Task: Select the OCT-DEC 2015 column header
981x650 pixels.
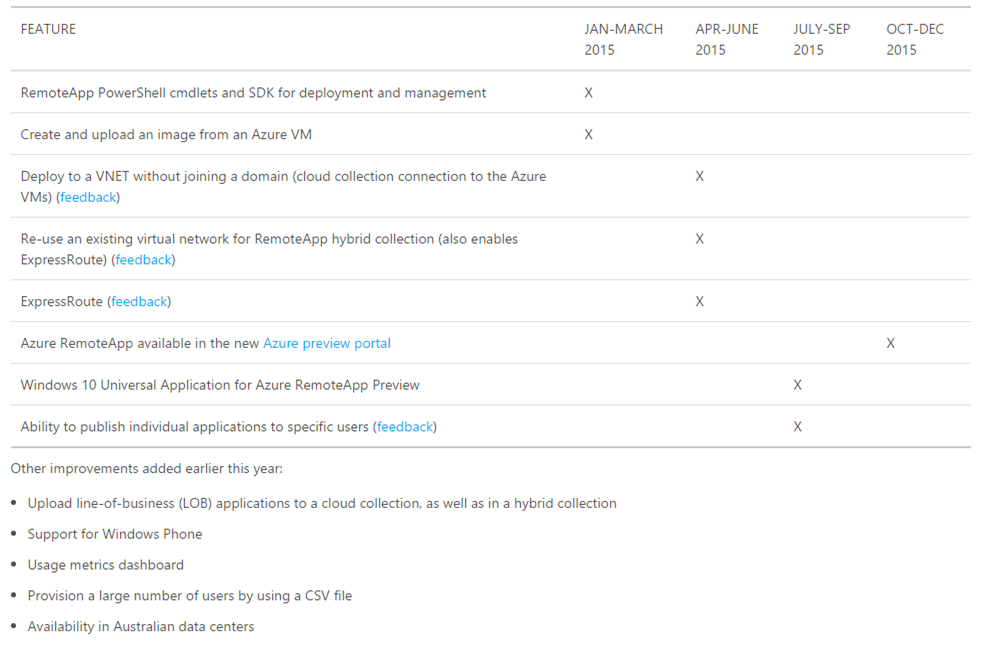Action: [914, 39]
